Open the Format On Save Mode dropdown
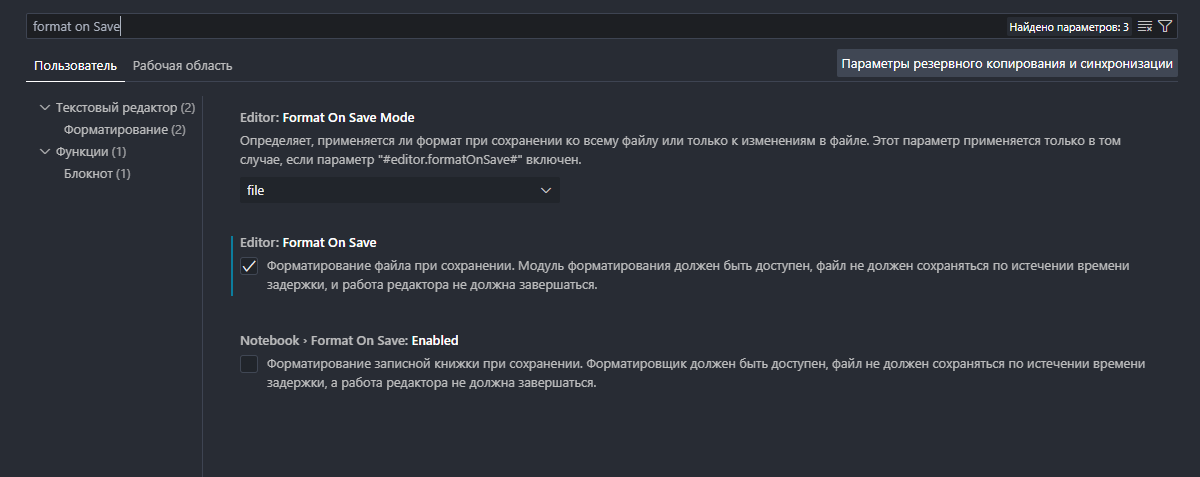The height and width of the screenshot is (477, 1200). click(399, 190)
